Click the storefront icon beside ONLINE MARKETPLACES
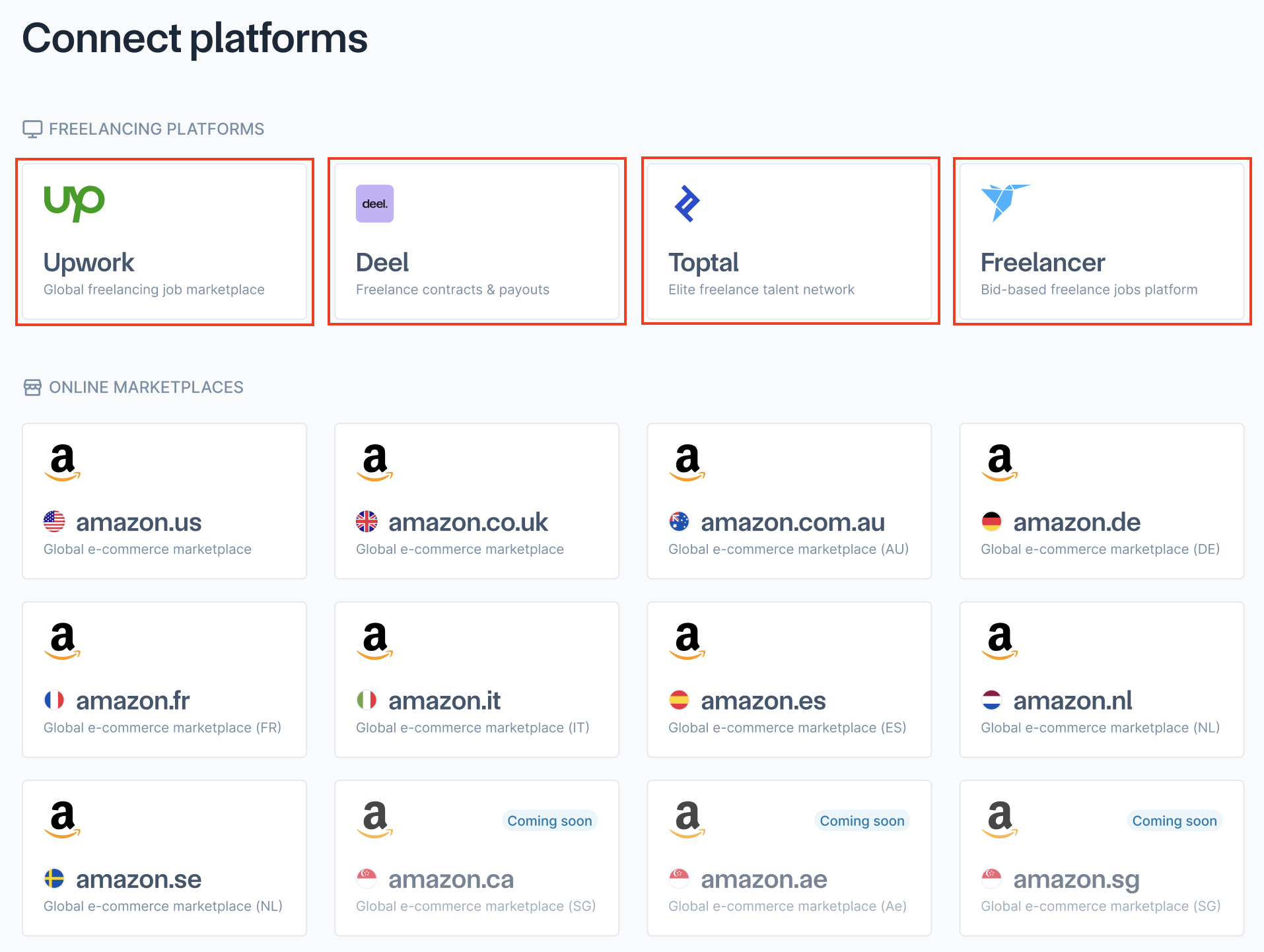 [x=32, y=387]
